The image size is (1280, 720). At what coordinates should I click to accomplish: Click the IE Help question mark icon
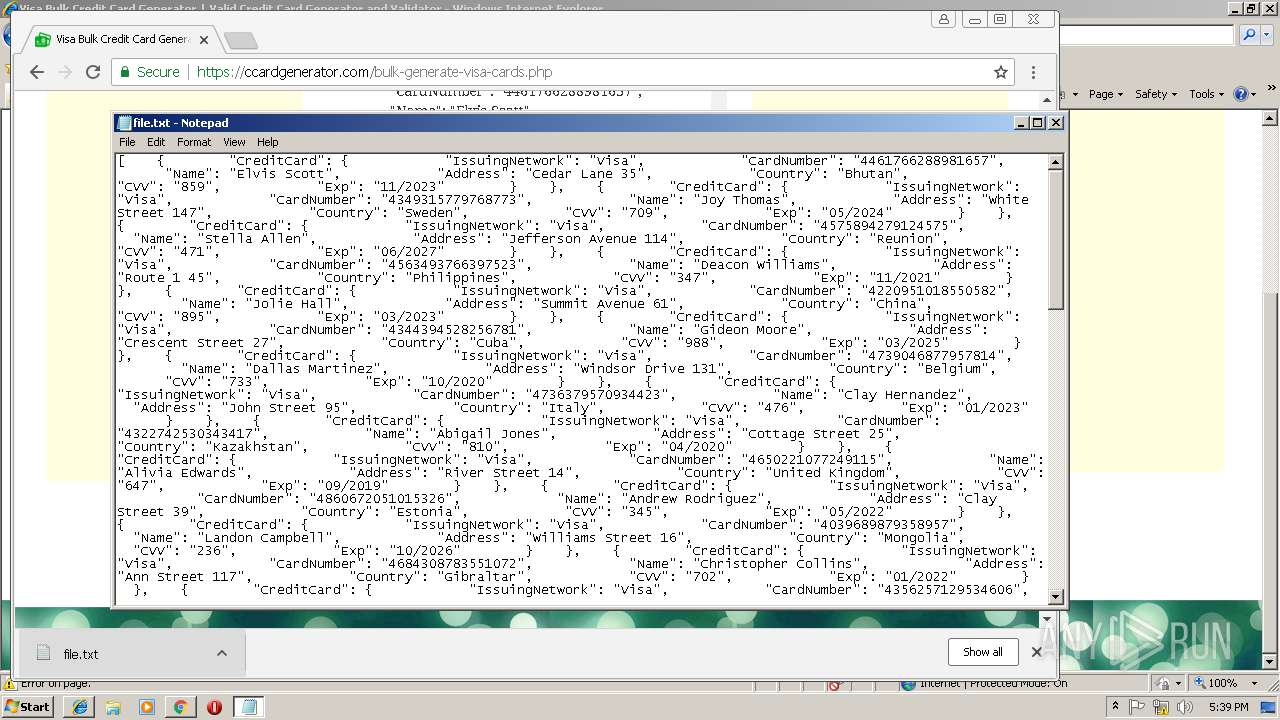(1241, 94)
